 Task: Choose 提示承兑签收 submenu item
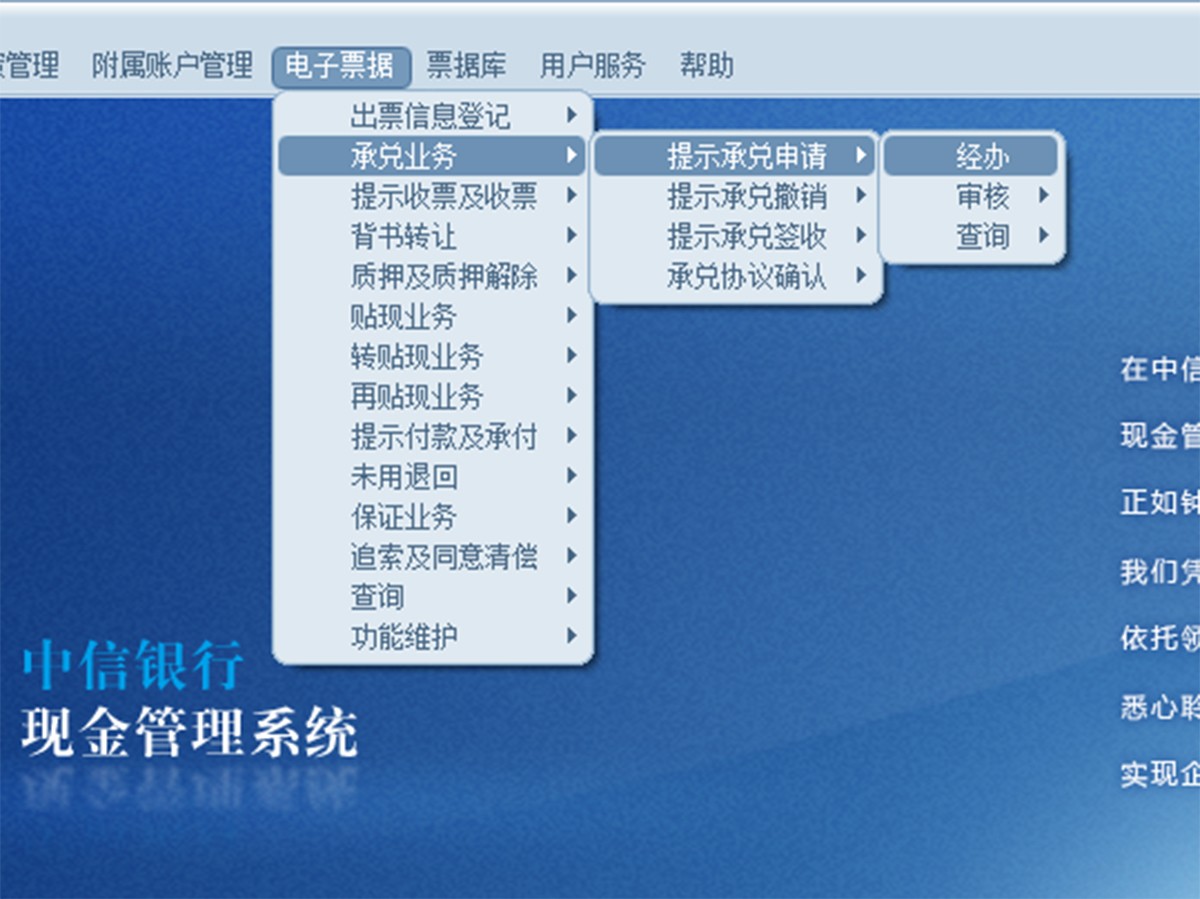[735, 236]
